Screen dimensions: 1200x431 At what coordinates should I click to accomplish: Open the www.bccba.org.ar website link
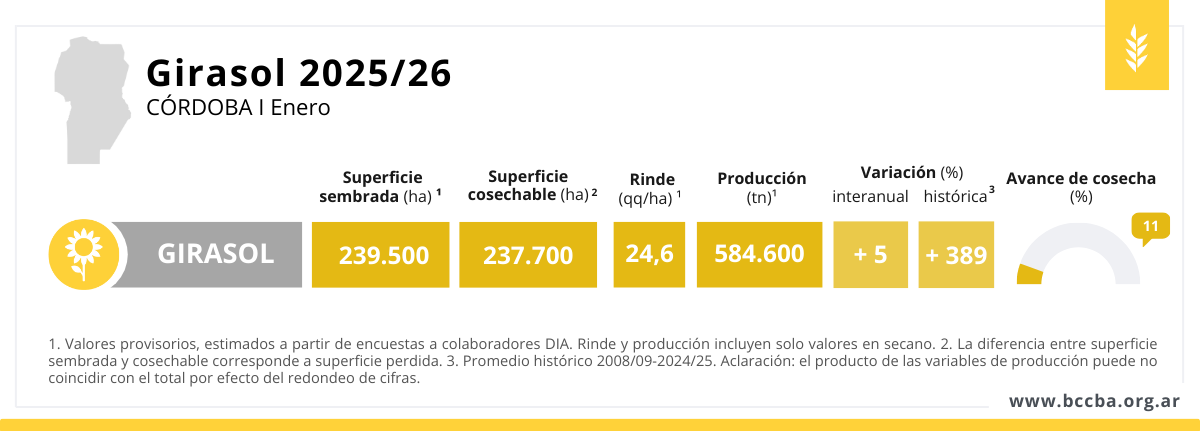(1094, 401)
